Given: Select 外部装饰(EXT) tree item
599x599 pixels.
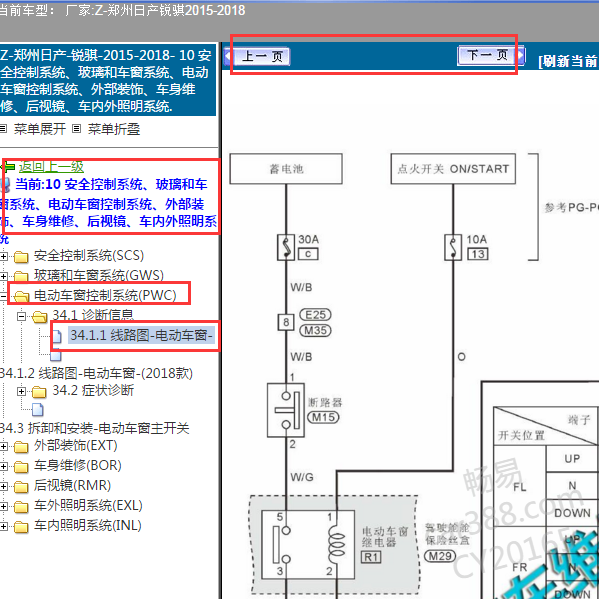Looking at the screenshot, I should coord(75,445).
